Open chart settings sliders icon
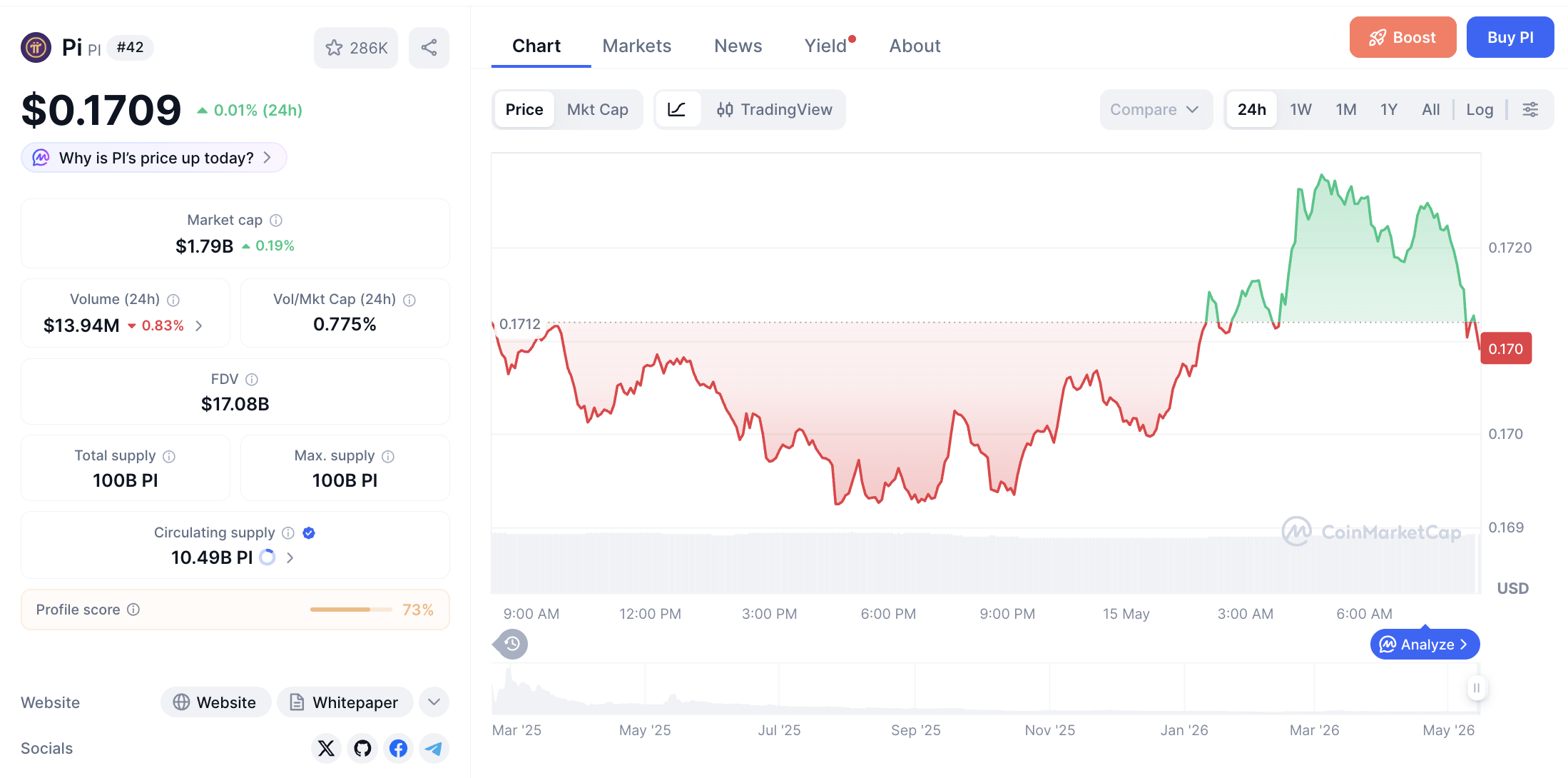This screenshot has width=1568, height=778. pos(1530,109)
